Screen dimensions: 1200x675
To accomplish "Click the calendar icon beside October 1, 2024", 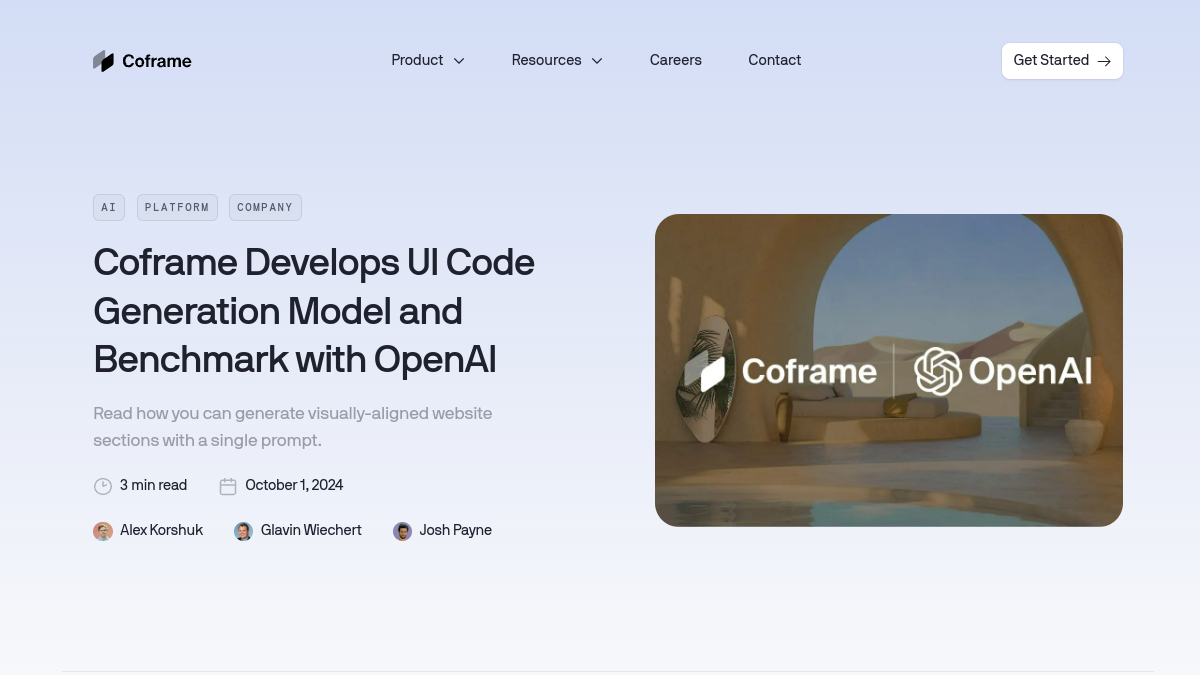I will [228, 486].
